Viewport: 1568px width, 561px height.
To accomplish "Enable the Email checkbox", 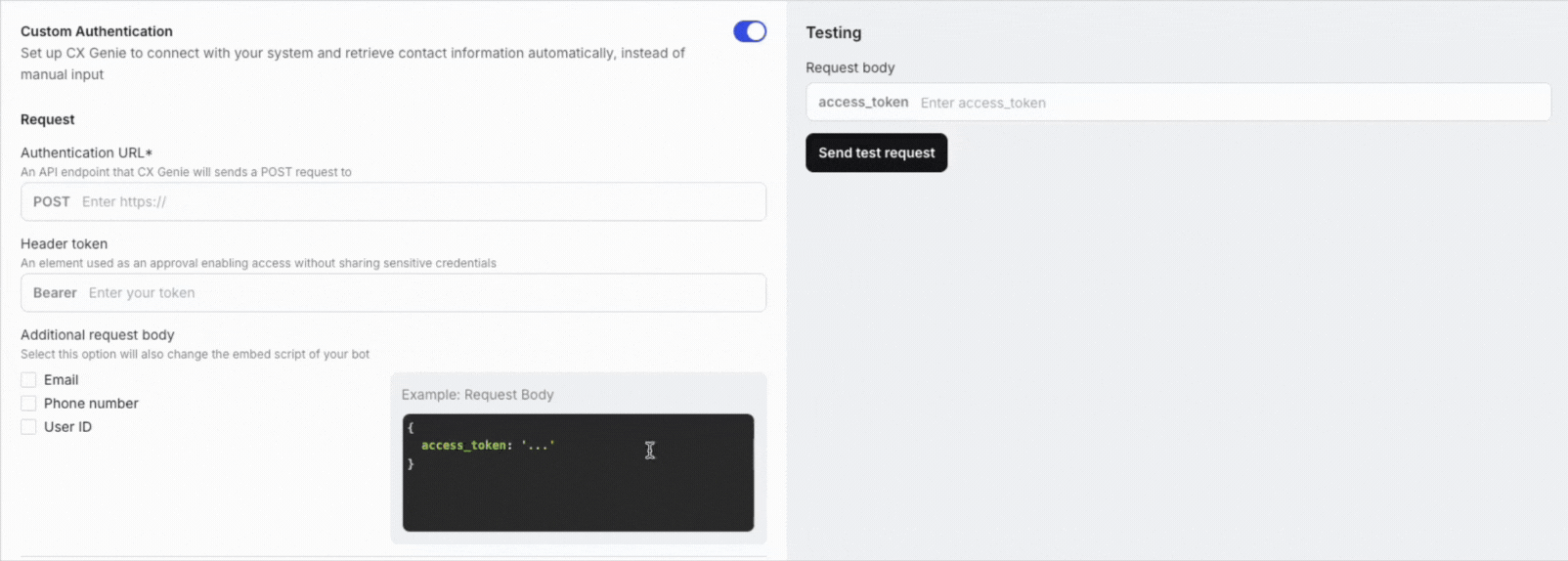I will (28, 380).
